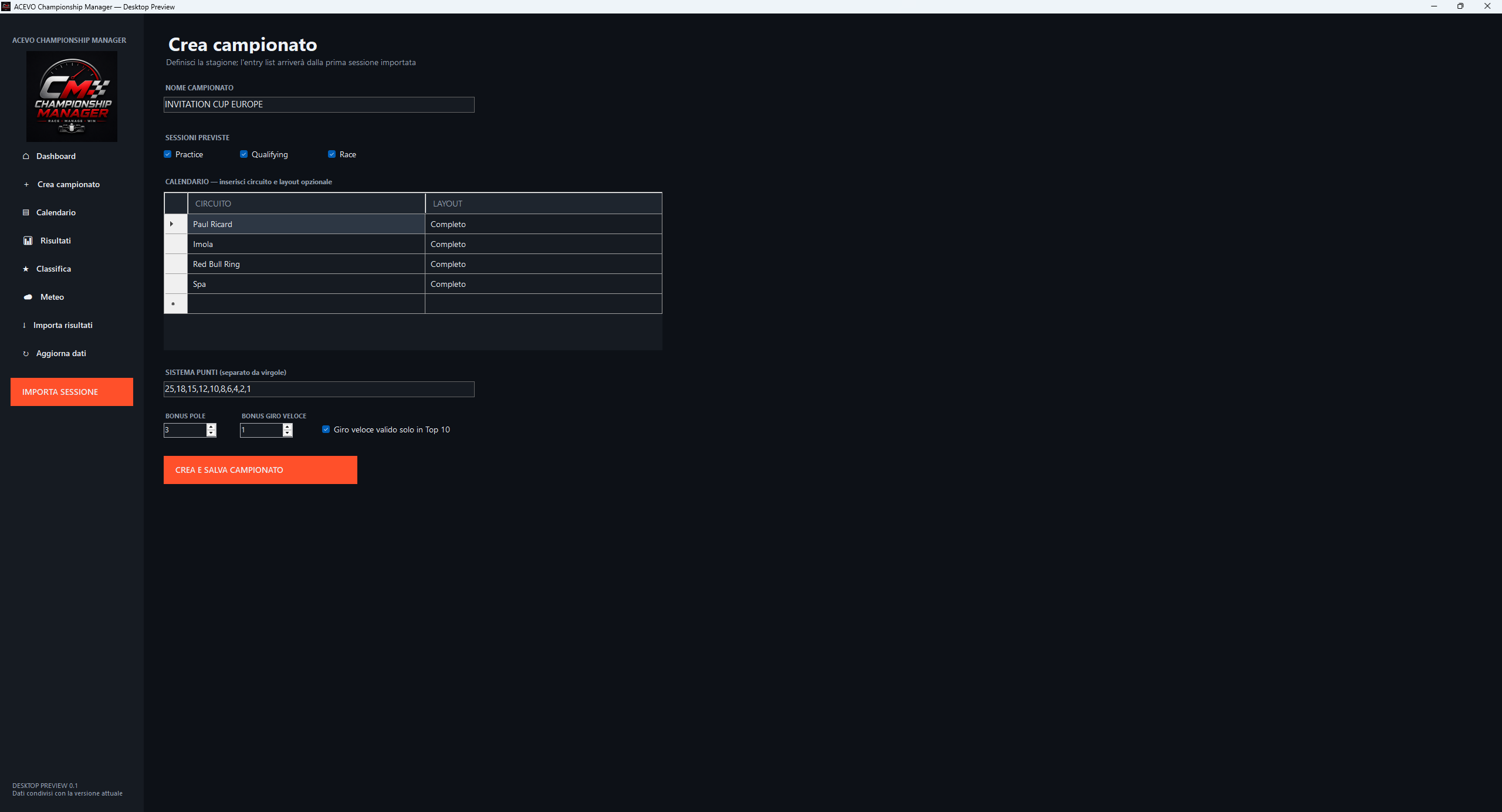Focus the Nome Campionato text field
Viewport: 1502px width, 812px height.
(319, 104)
